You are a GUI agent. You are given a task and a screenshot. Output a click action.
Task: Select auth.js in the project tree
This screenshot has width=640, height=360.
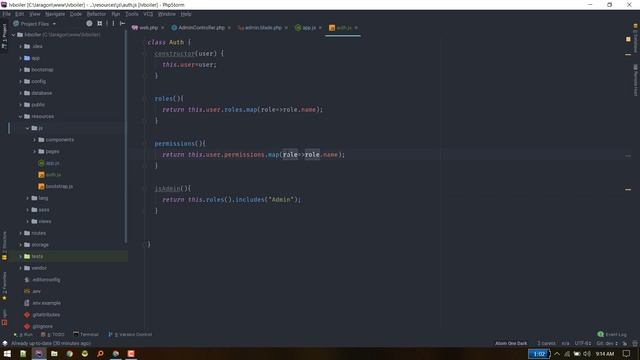pyautogui.click(x=49, y=175)
